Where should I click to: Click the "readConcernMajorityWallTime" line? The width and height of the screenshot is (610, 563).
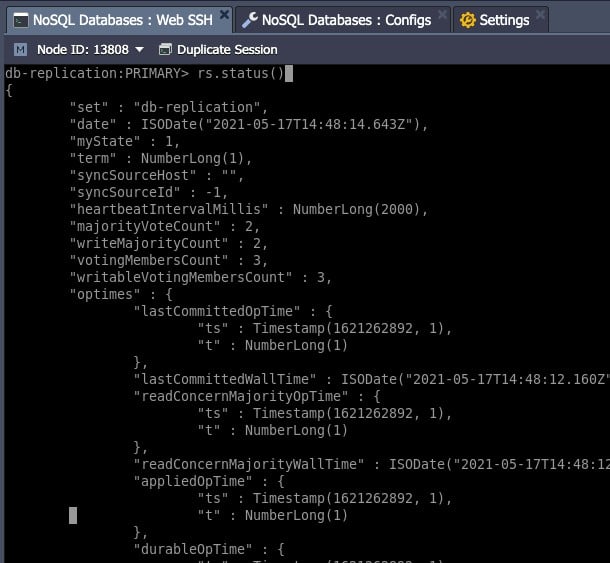372,464
